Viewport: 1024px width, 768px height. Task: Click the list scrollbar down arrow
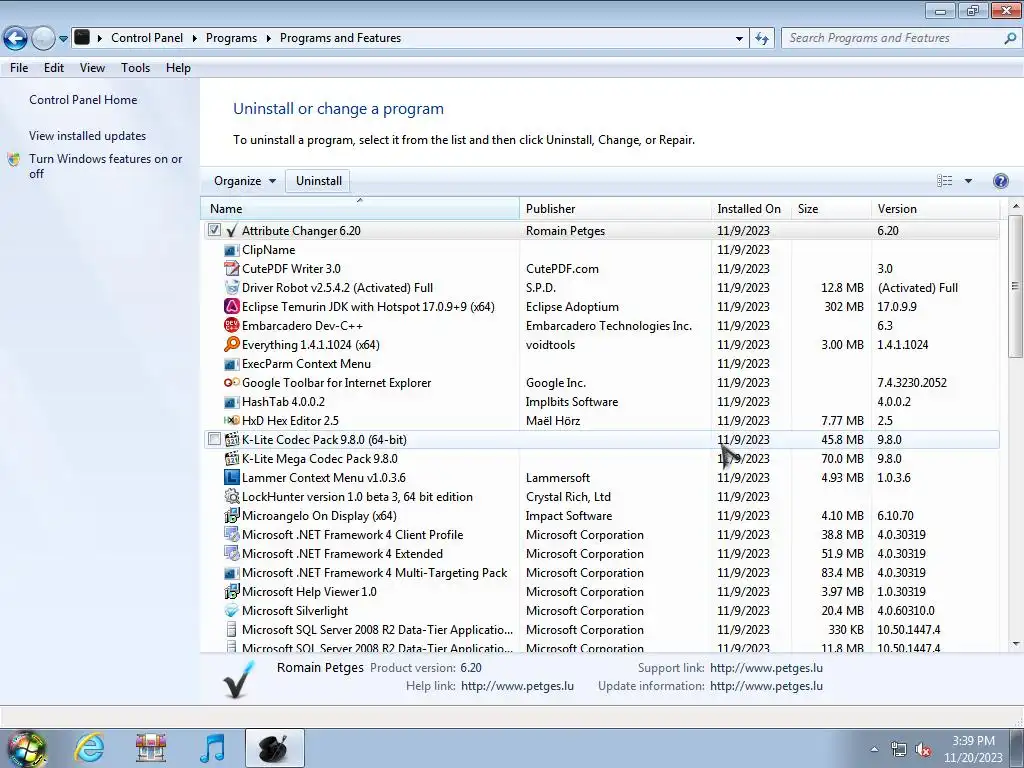[x=1015, y=644]
